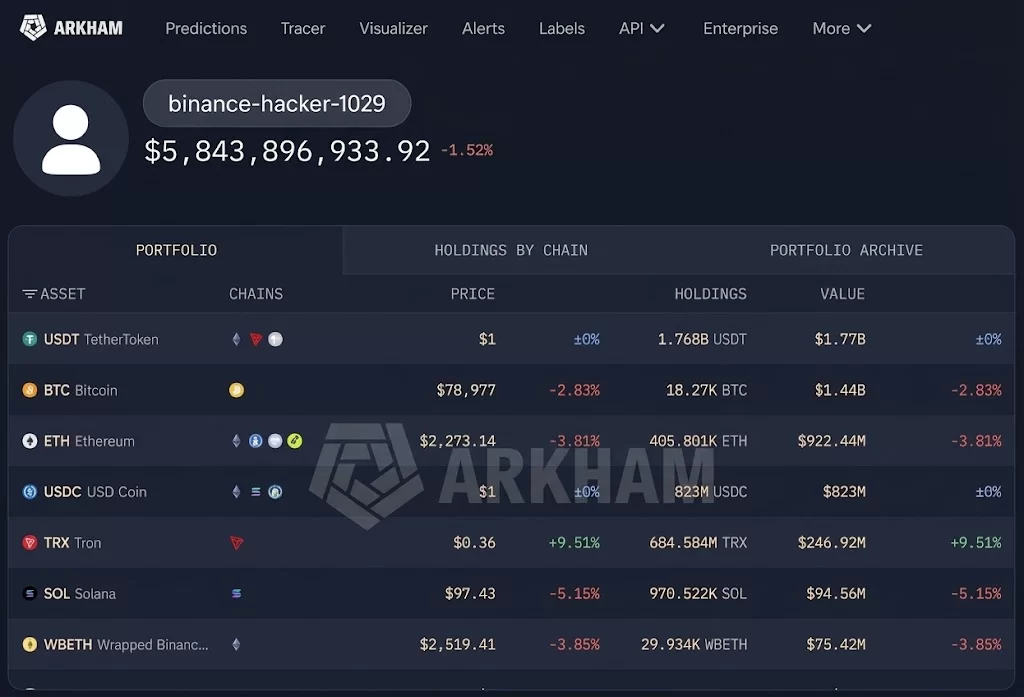Viewport: 1024px width, 697px height.
Task: Click the green chain icon in ETH row
Action: tap(295, 441)
